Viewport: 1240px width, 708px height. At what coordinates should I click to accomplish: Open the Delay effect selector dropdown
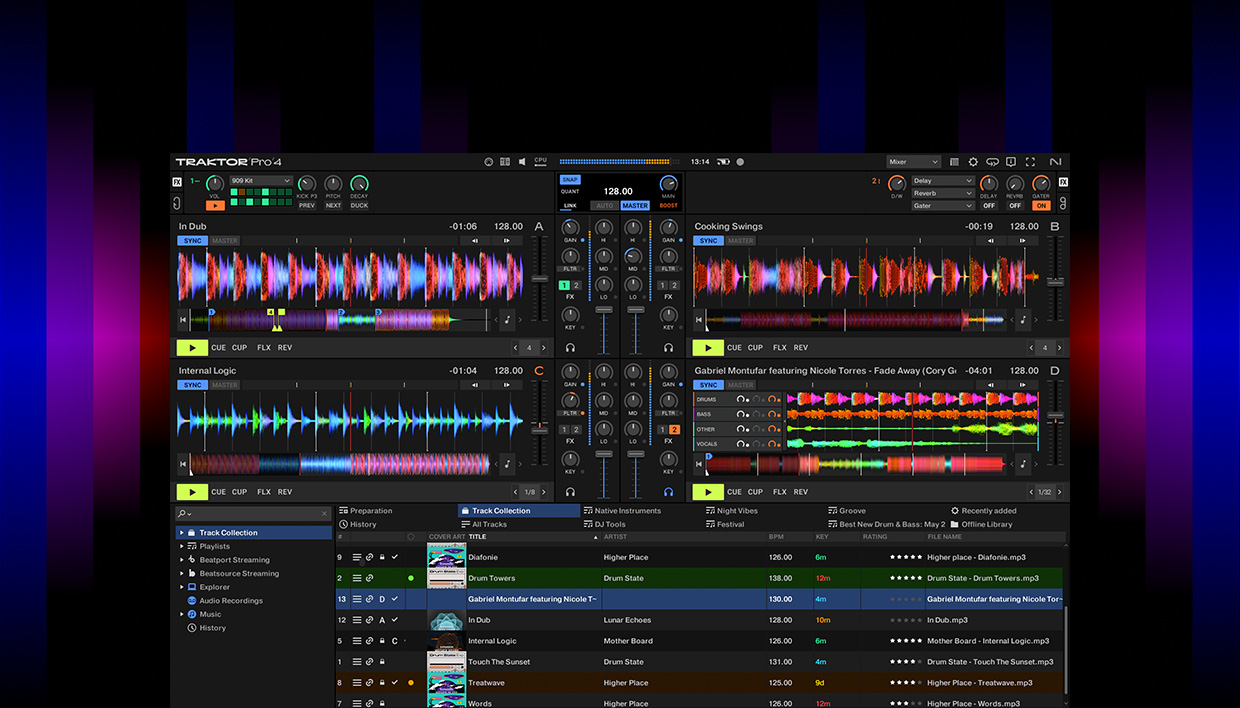tap(943, 181)
